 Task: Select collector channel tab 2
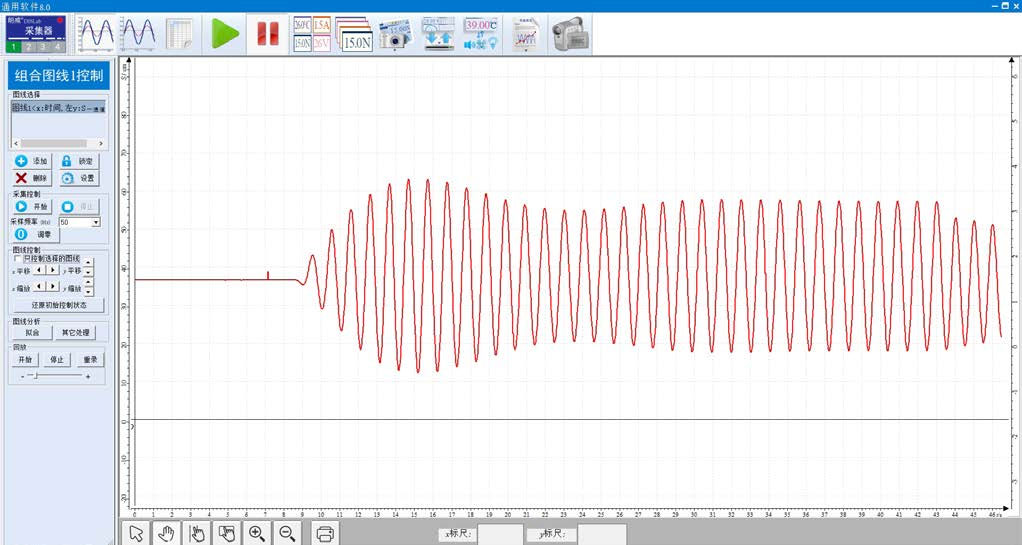(28, 47)
